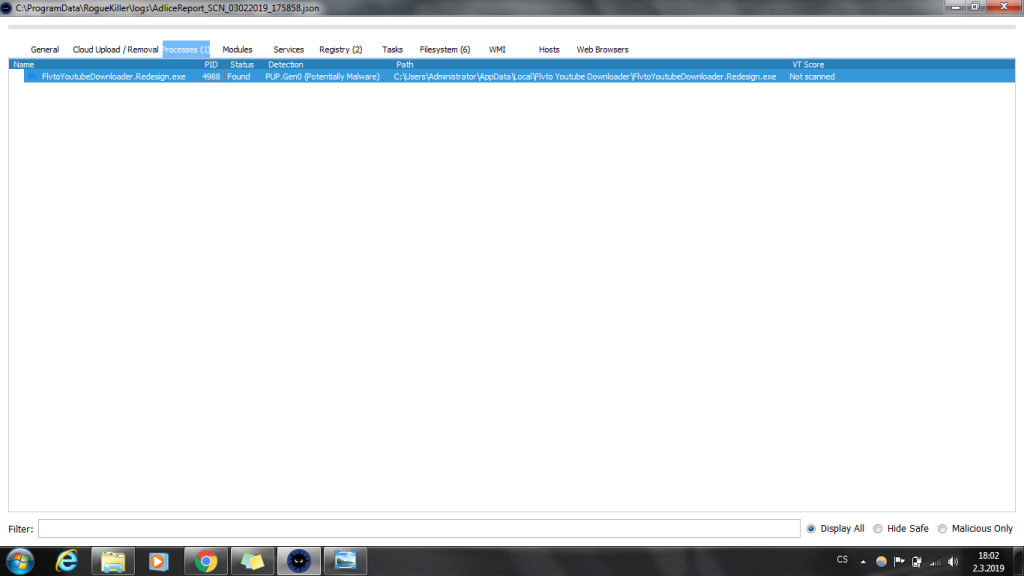The image size is (1024, 576).
Task: Switch to the Services tab
Action: (289, 50)
